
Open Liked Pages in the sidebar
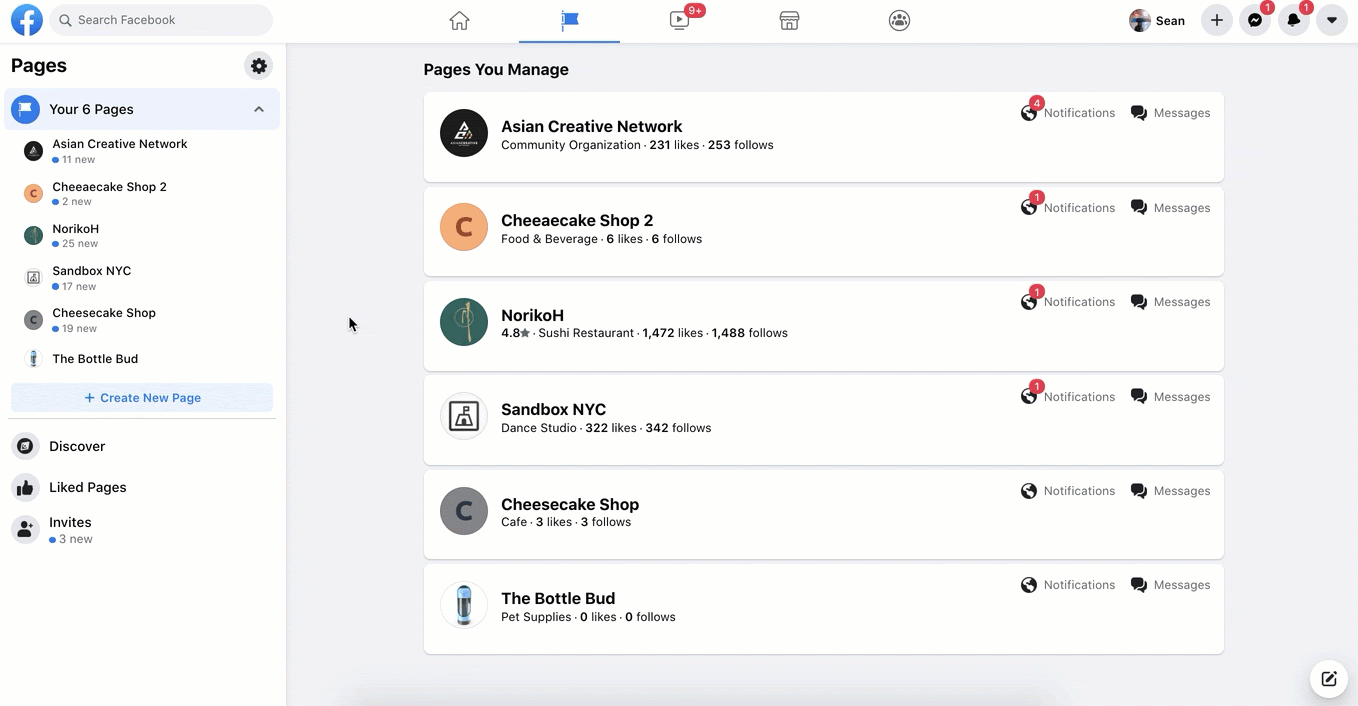[x=87, y=487]
